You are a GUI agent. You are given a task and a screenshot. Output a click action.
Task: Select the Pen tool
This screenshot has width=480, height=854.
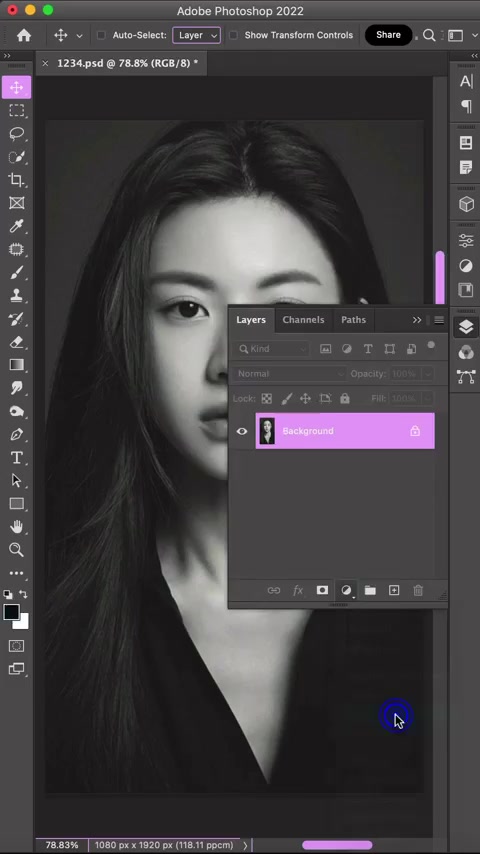click(x=16, y=435)
